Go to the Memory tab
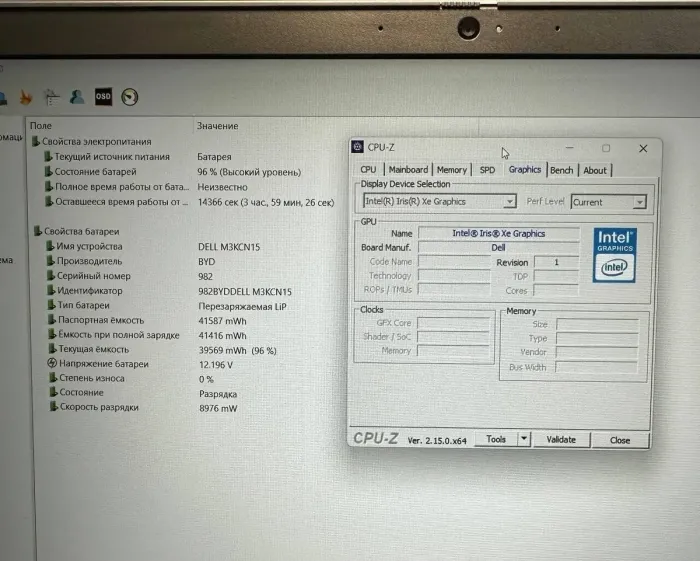 pyautogui.click(x=451, y=170)
